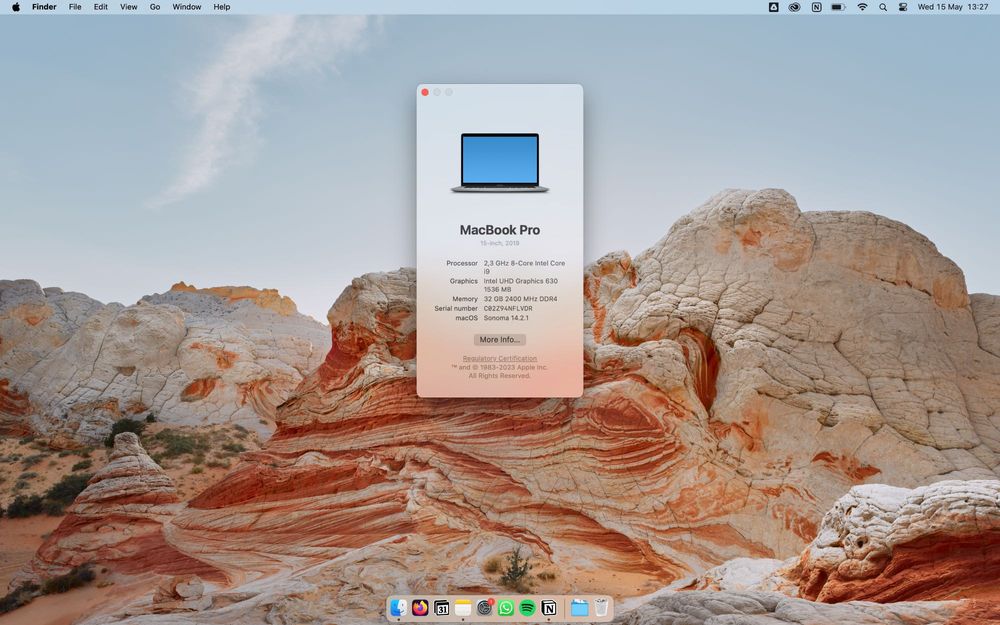Image resolution: width=1000 pixels, height=625 pixels.
Task: Open the View menu
Action: point(129,7)
